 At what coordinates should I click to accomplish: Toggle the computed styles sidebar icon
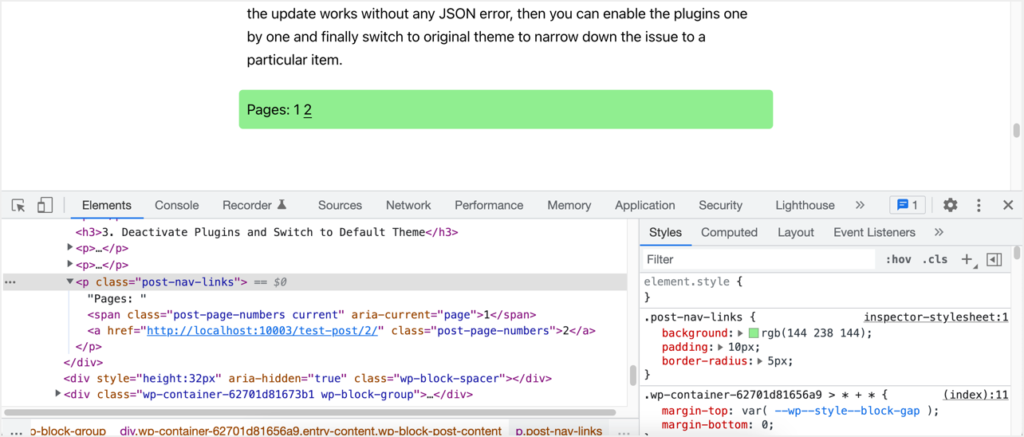coord(993,259)
